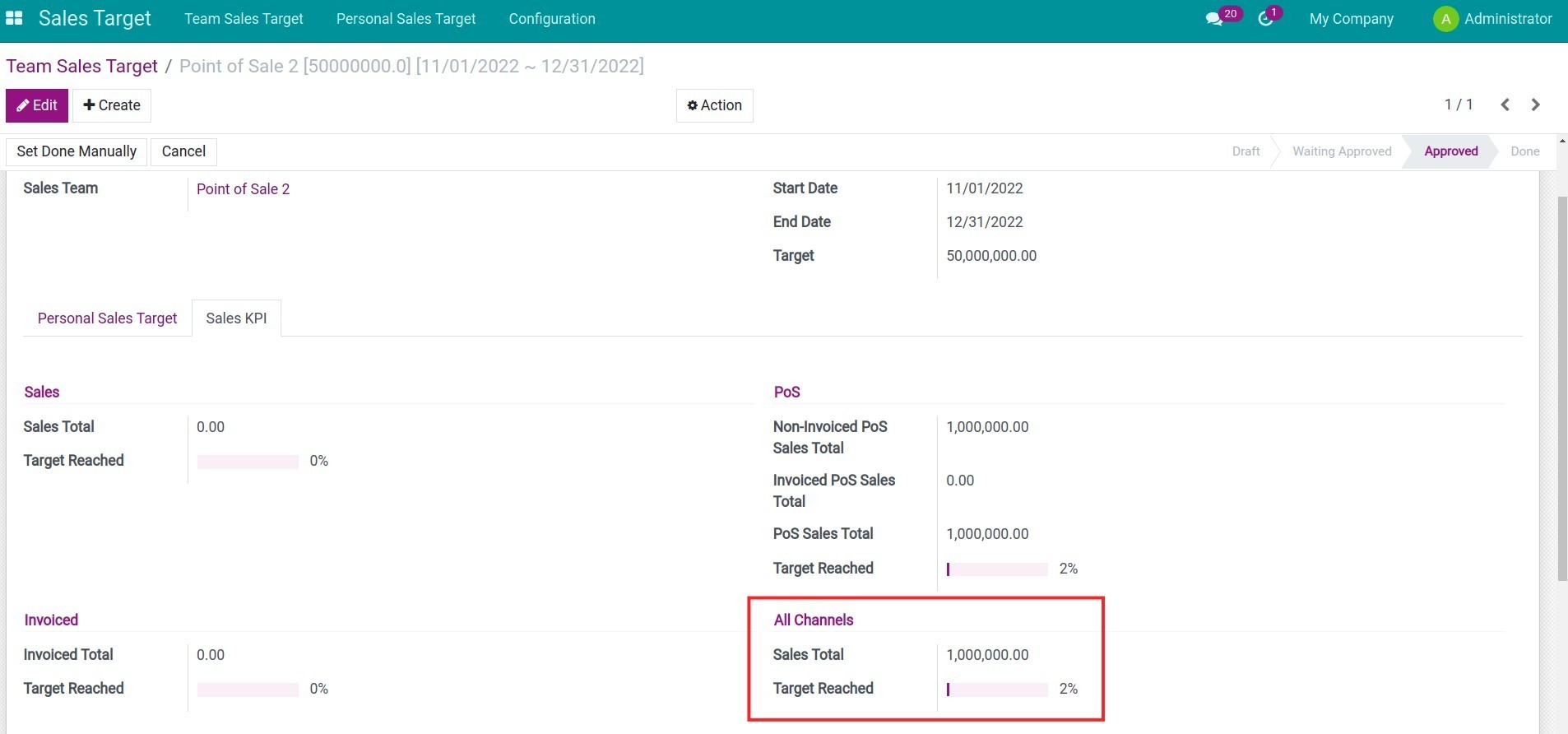Go to the previous record arrow
Screen dimensions: 1568x734
click(x=1505, y=105)
